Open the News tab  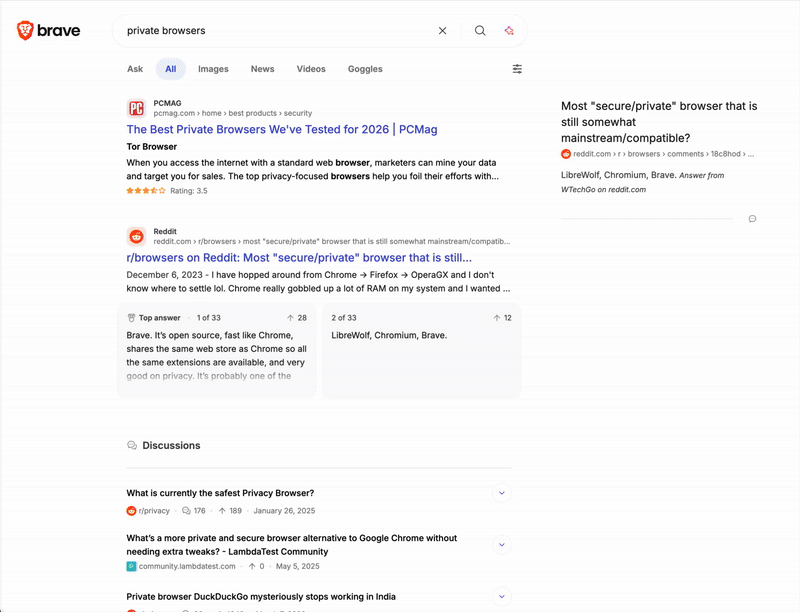point(262,69)
